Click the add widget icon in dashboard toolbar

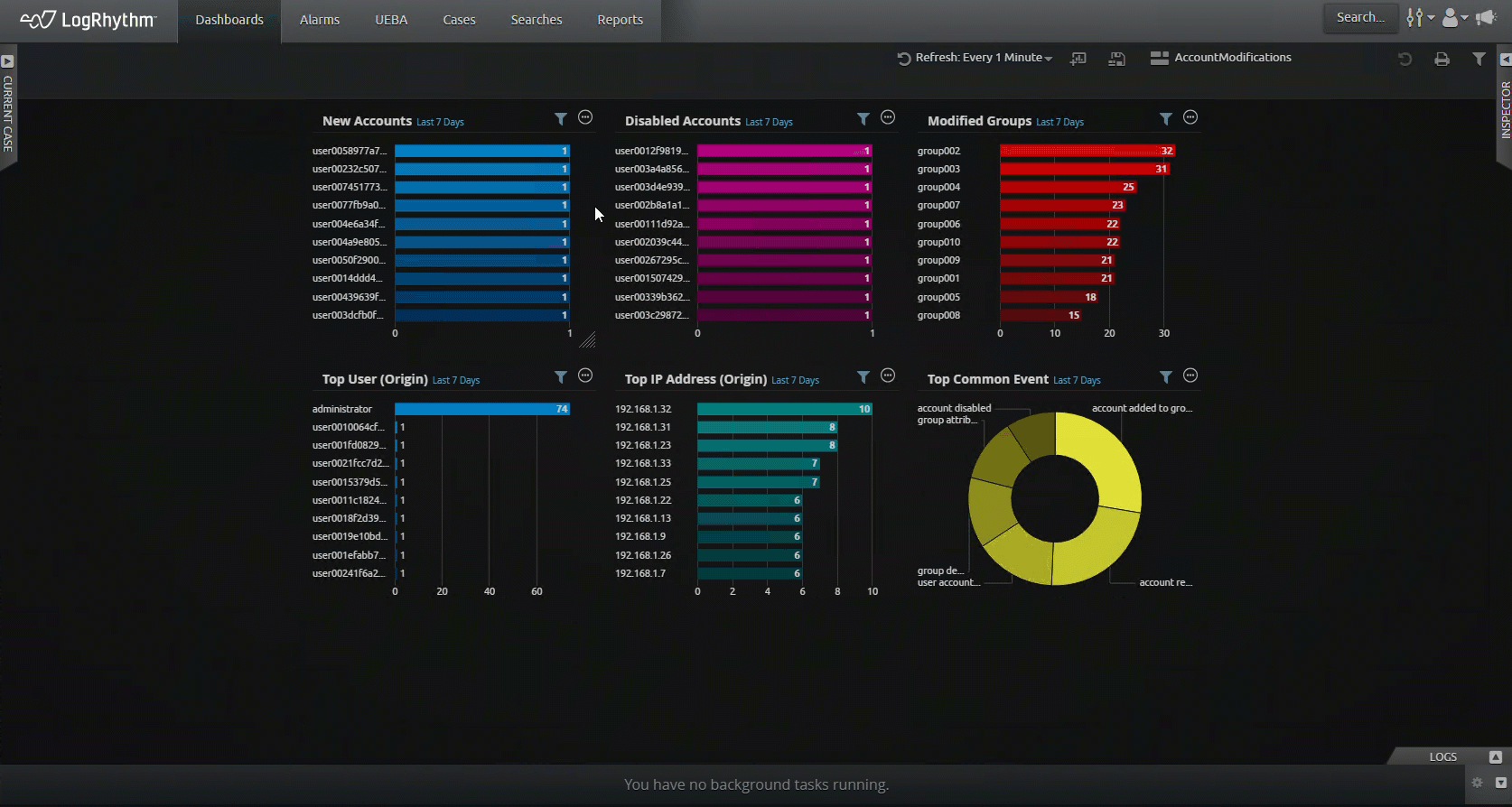[1078, 59]
